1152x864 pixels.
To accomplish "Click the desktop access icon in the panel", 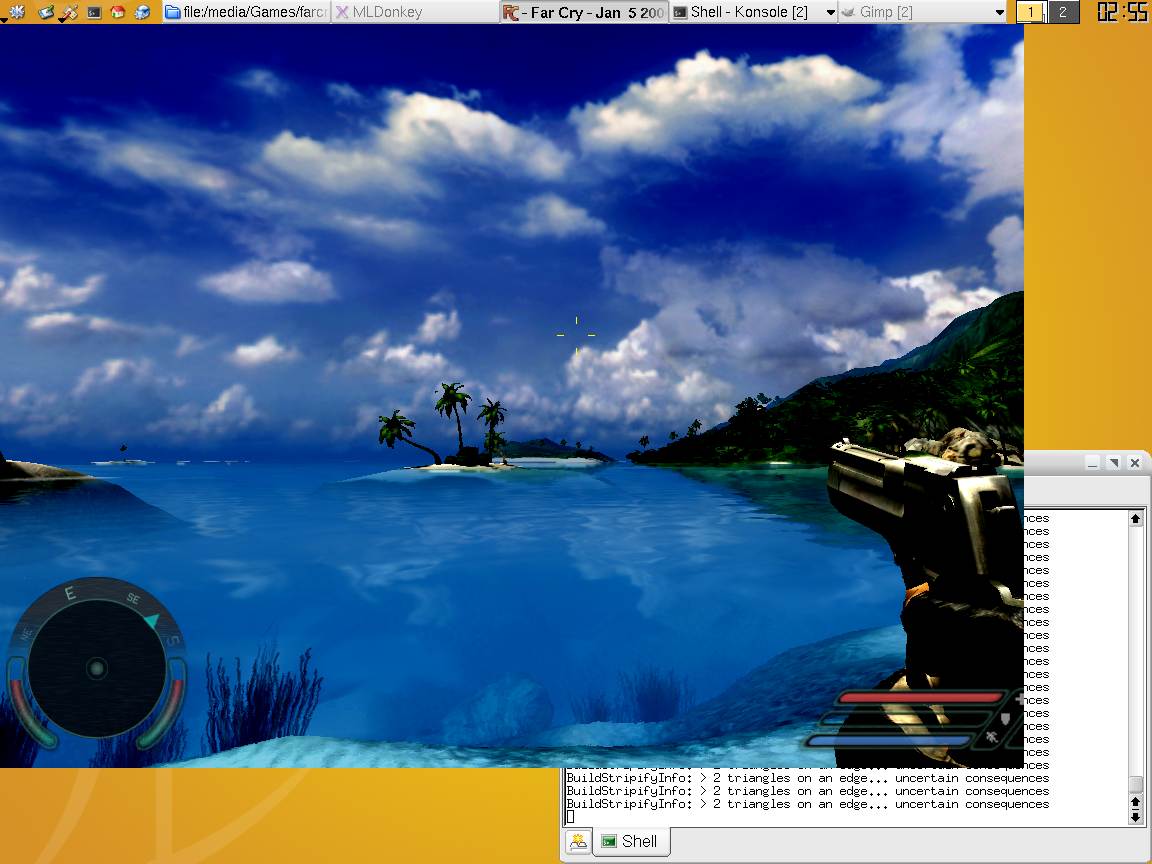I will point(46,12).
